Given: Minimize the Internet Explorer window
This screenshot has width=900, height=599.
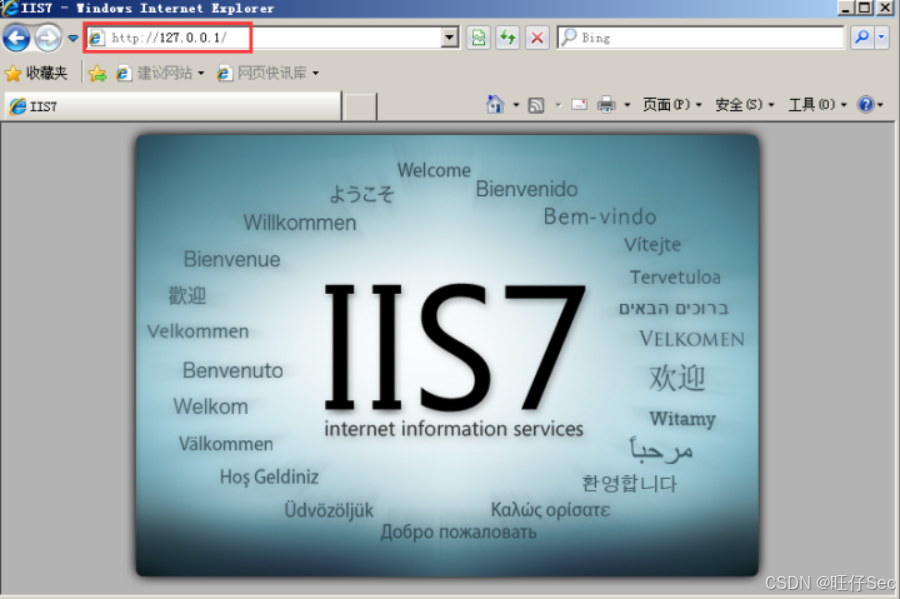Looking at the screenshot, I should tap(845, 7).
